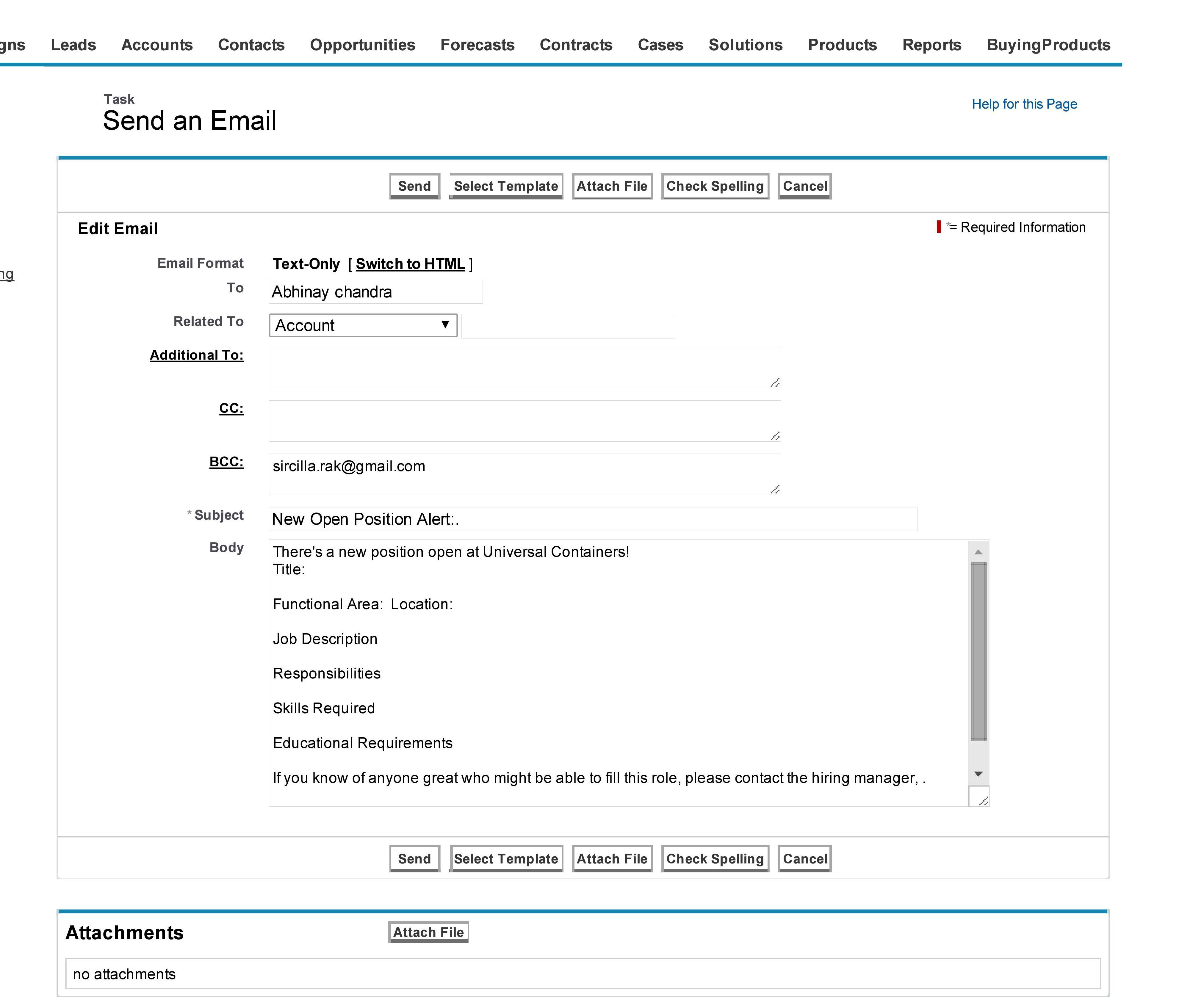Click the top Check Spelling button
The height and width of the screenshot is (997, 1204).
714,186
